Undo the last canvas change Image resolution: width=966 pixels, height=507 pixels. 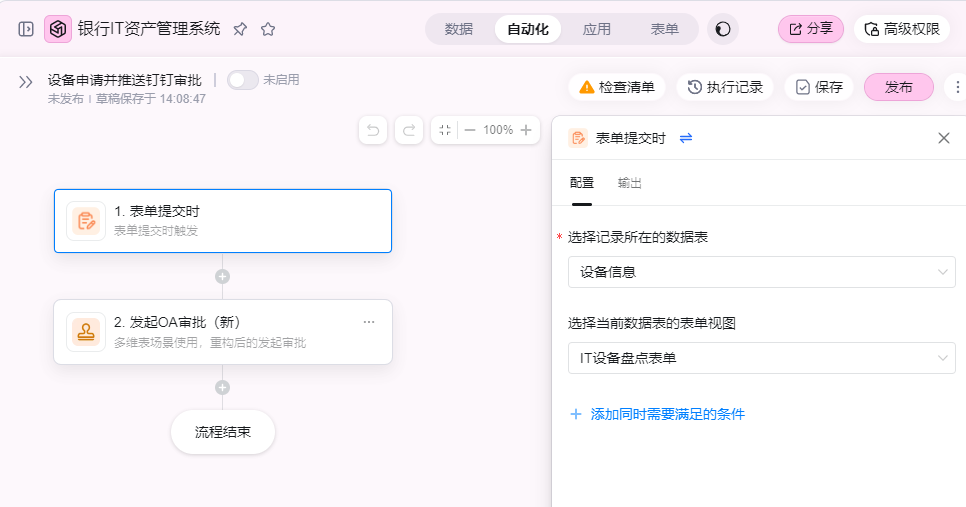point(373,130)
